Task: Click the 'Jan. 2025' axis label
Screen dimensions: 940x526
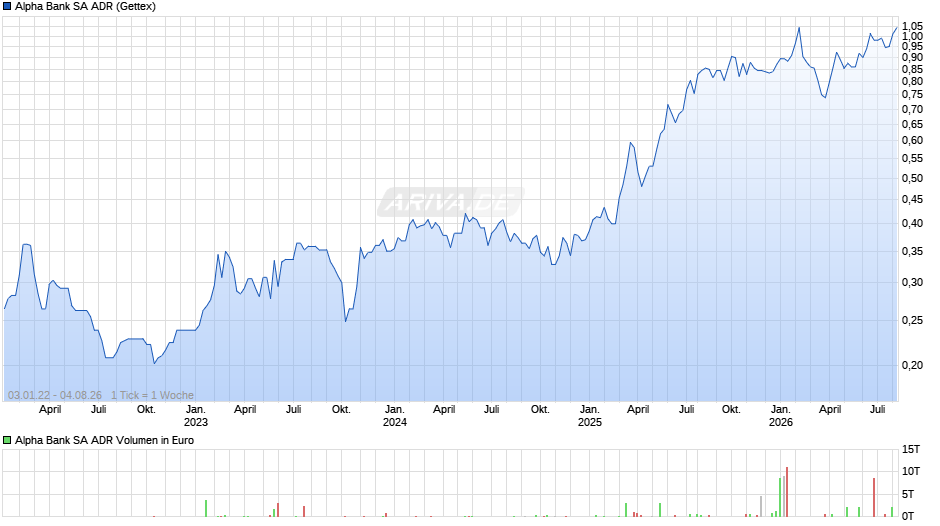Action: pyautogui.click(x=589, y=416)
